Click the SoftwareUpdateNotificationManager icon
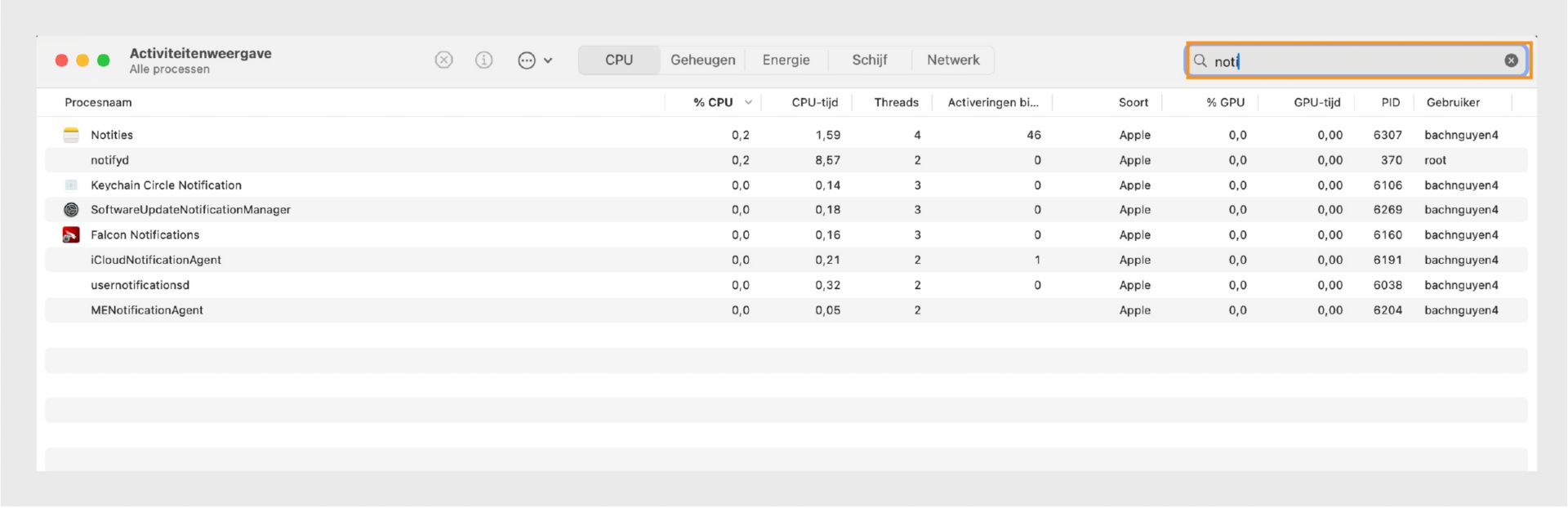Viewport: 1568px width, 508px height. click(x=71, y=210)
